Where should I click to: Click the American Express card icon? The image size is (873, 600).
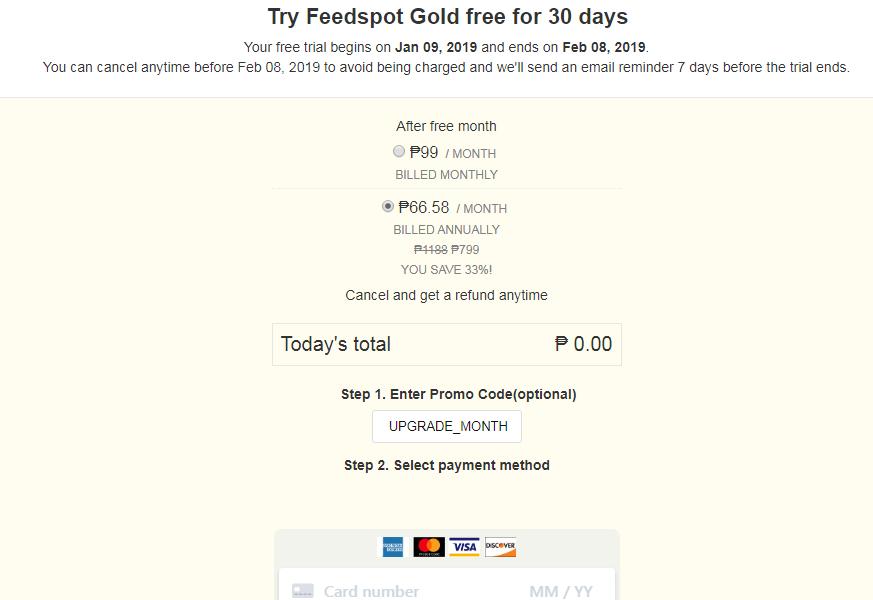(394, 547)
